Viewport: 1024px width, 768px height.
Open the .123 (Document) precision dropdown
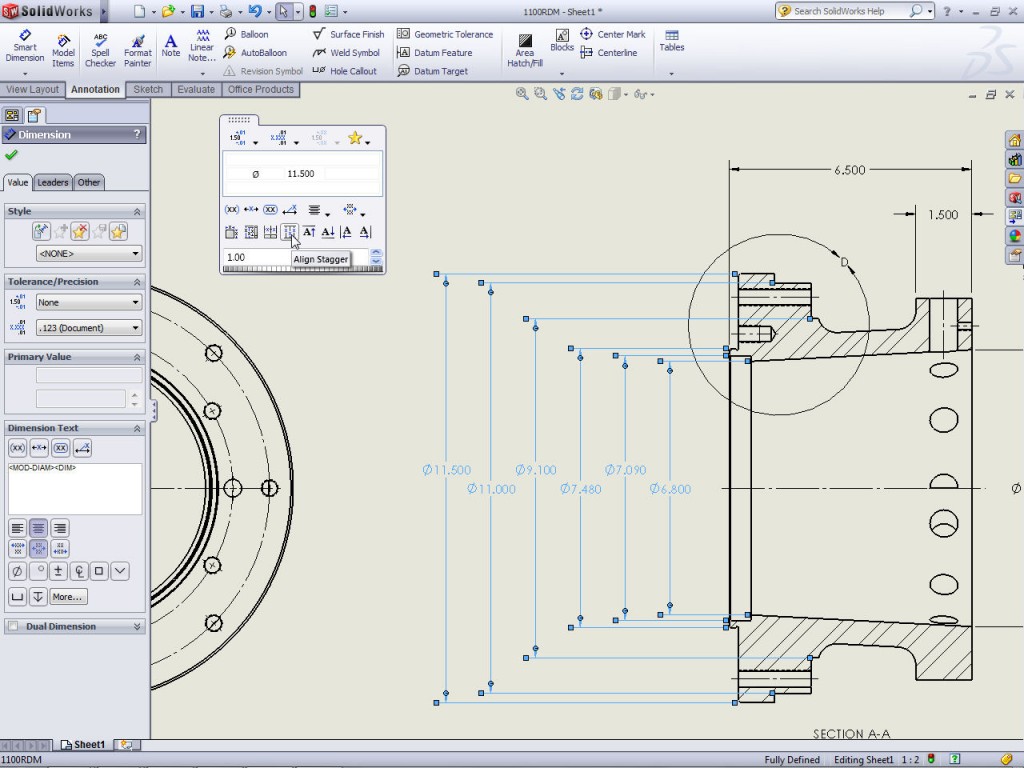87,327
